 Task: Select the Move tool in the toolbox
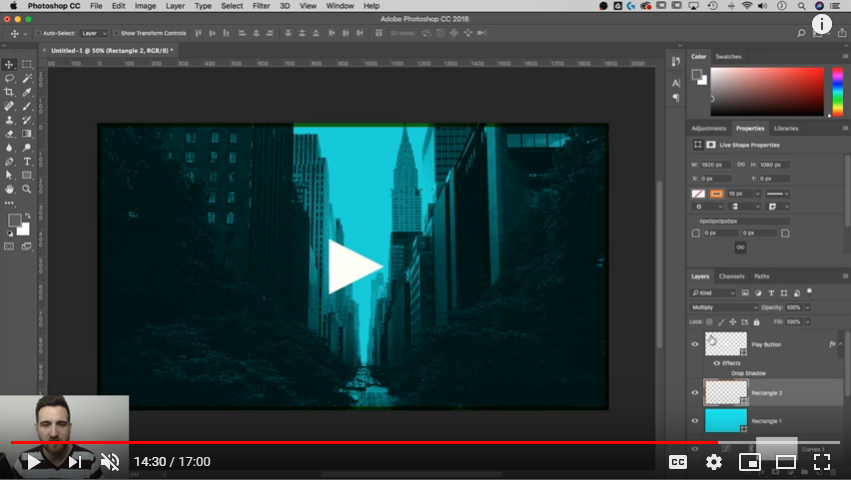(9, 65)
